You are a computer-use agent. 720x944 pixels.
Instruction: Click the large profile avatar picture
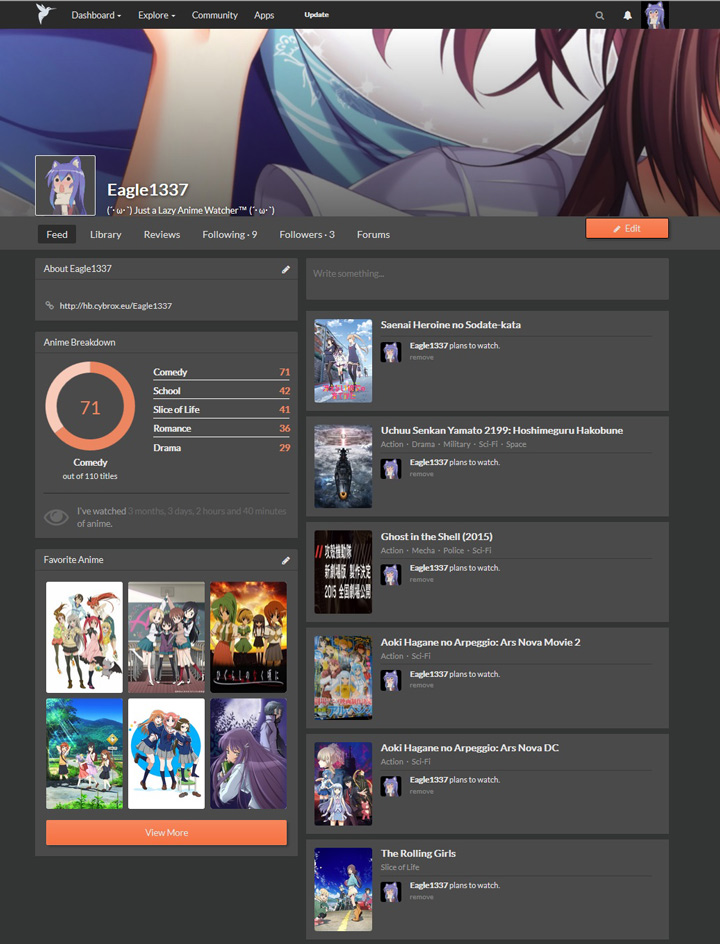coord(65,185)
